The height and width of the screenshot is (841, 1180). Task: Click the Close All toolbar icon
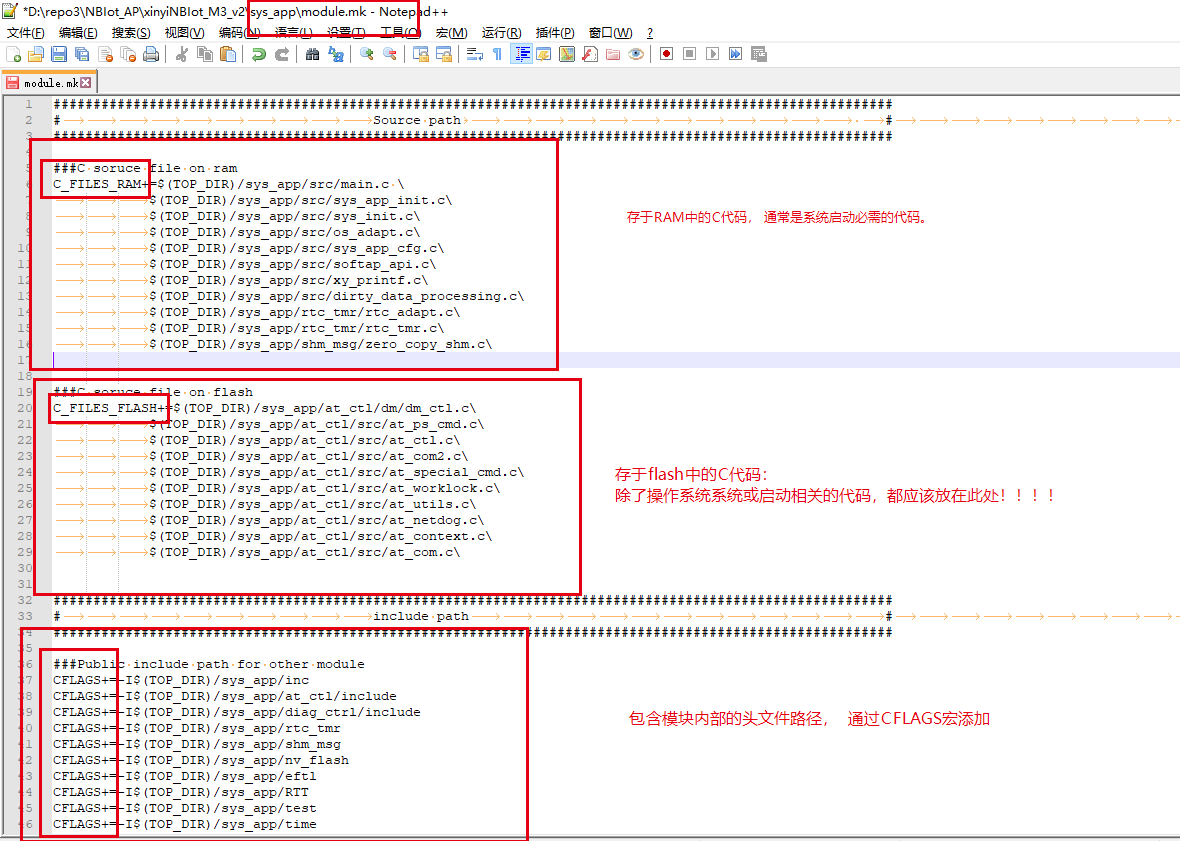tap(129, 54)
